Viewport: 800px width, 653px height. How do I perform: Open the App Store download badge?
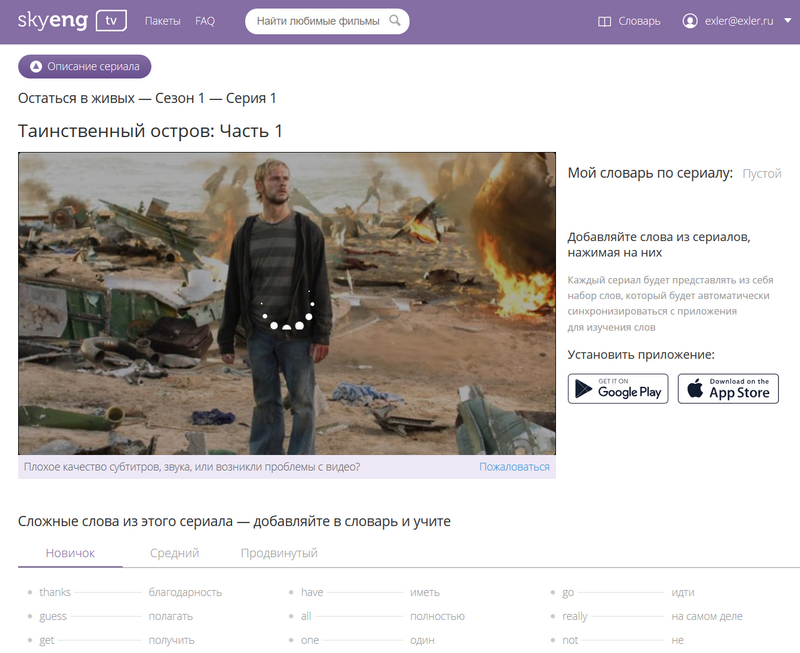[728, 389]
